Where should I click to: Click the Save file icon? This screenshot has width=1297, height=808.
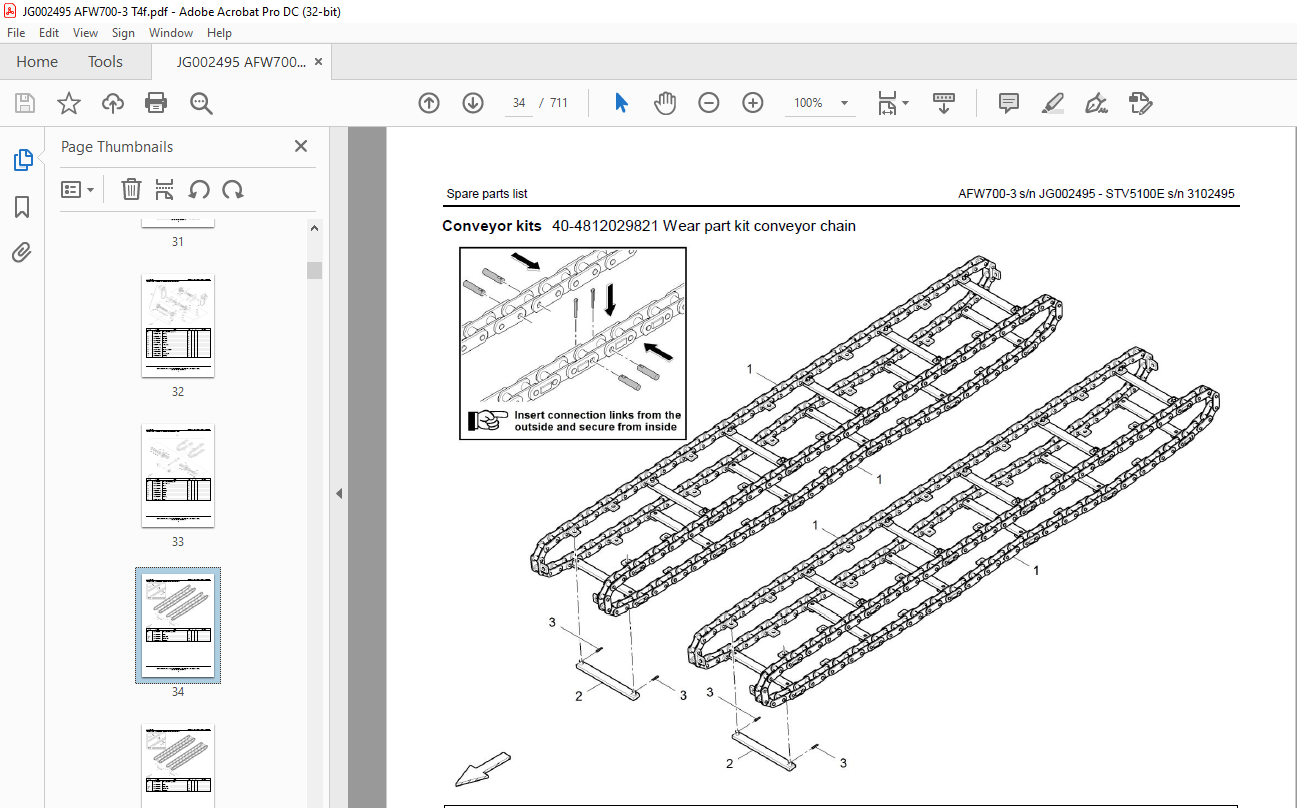(25, 103)
